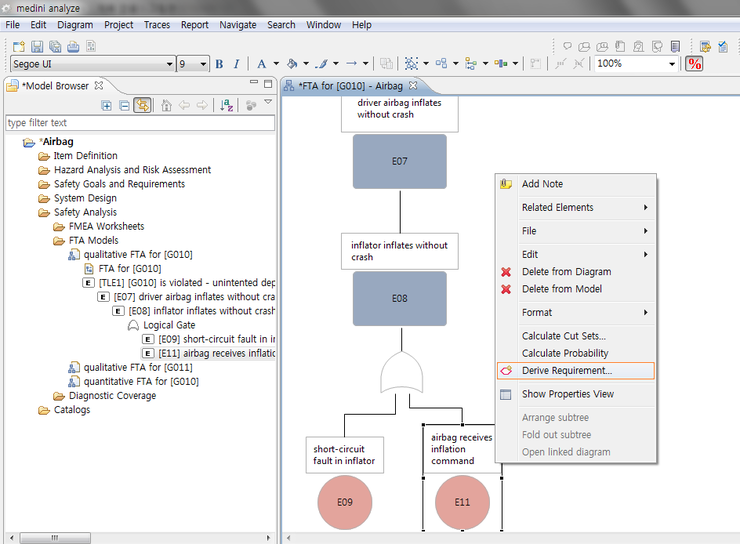740x544 pixels.
Task: Toggle Italic text formatting
Action: [236, 64]
